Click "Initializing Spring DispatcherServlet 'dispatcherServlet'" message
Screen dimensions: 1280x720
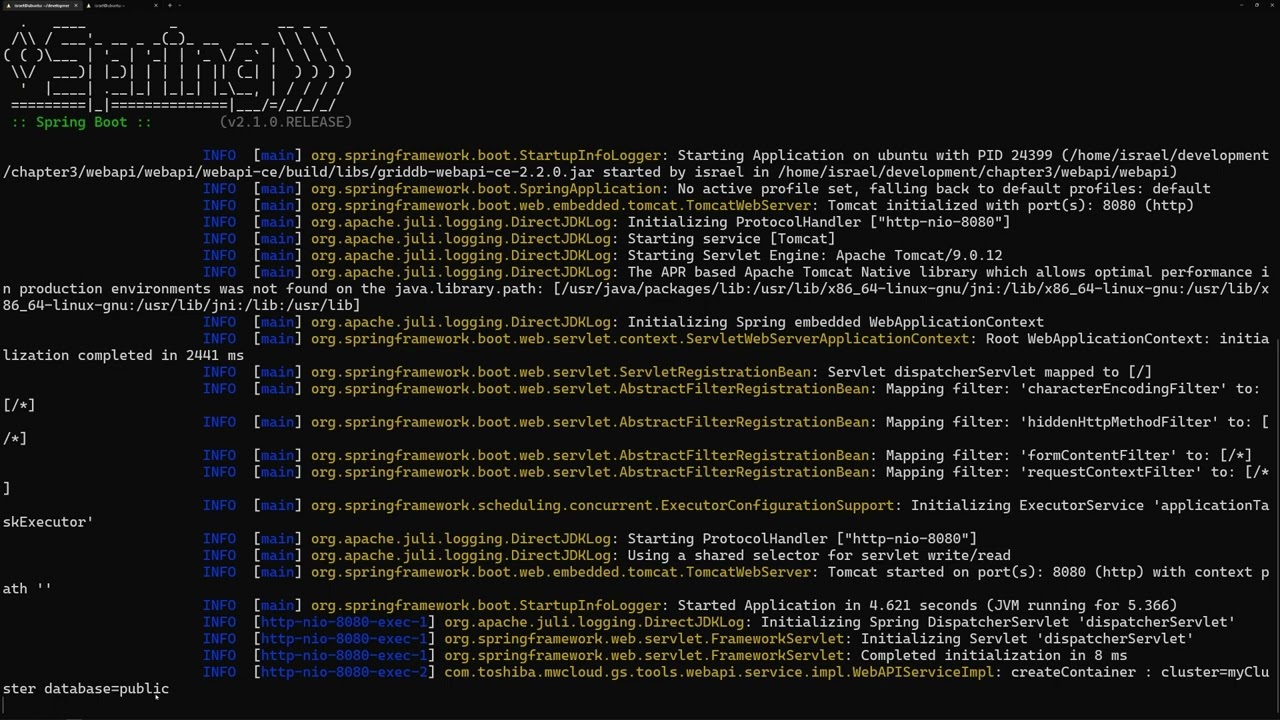[998, 622]
